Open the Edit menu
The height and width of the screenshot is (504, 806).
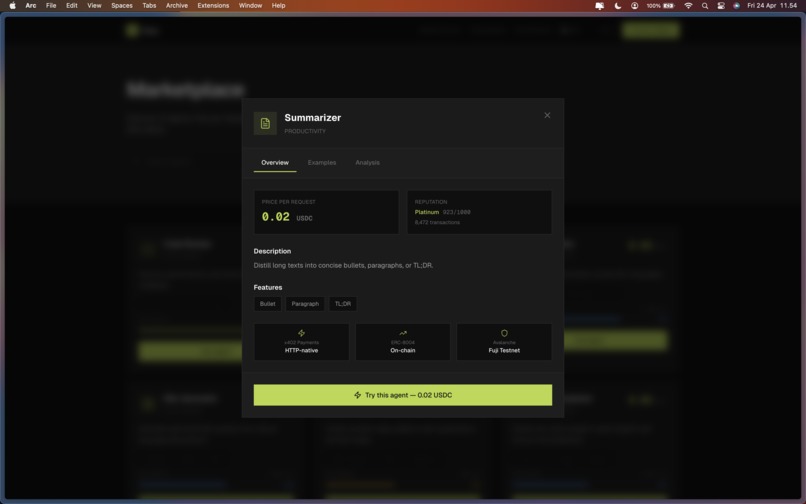click(x=71, y=6)
